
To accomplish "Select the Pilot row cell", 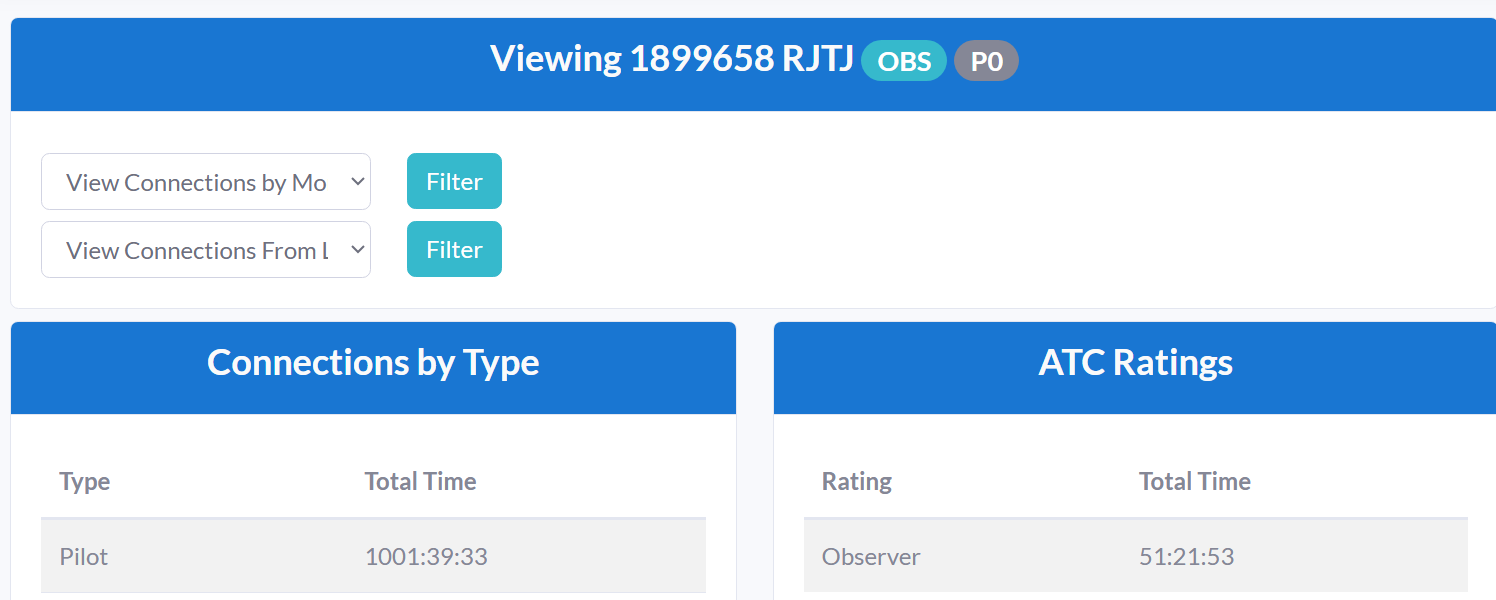I will point(84,556).
